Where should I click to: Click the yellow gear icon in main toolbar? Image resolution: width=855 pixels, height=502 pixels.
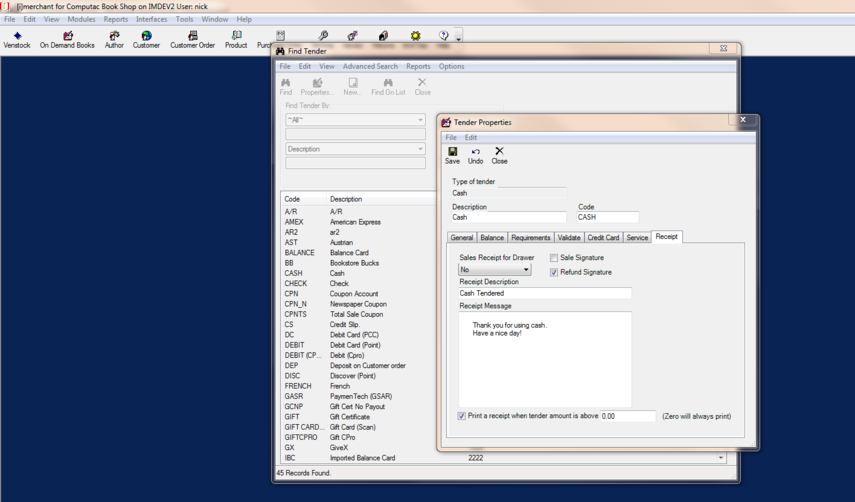[x=416, y=35]
